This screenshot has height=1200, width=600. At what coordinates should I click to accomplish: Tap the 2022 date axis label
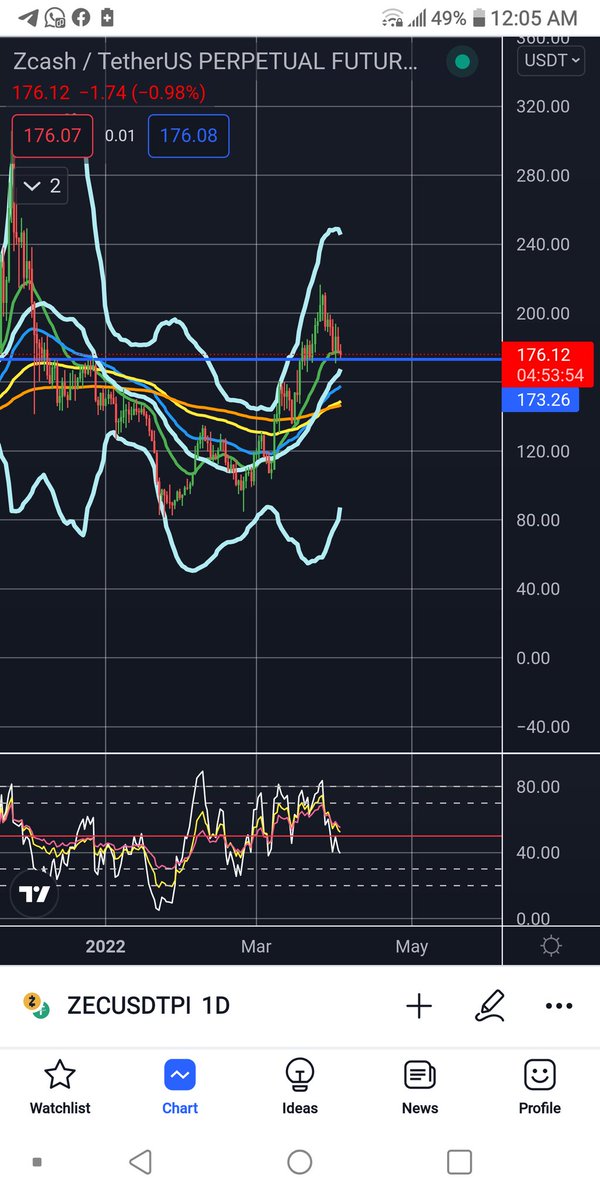(105, 946)
